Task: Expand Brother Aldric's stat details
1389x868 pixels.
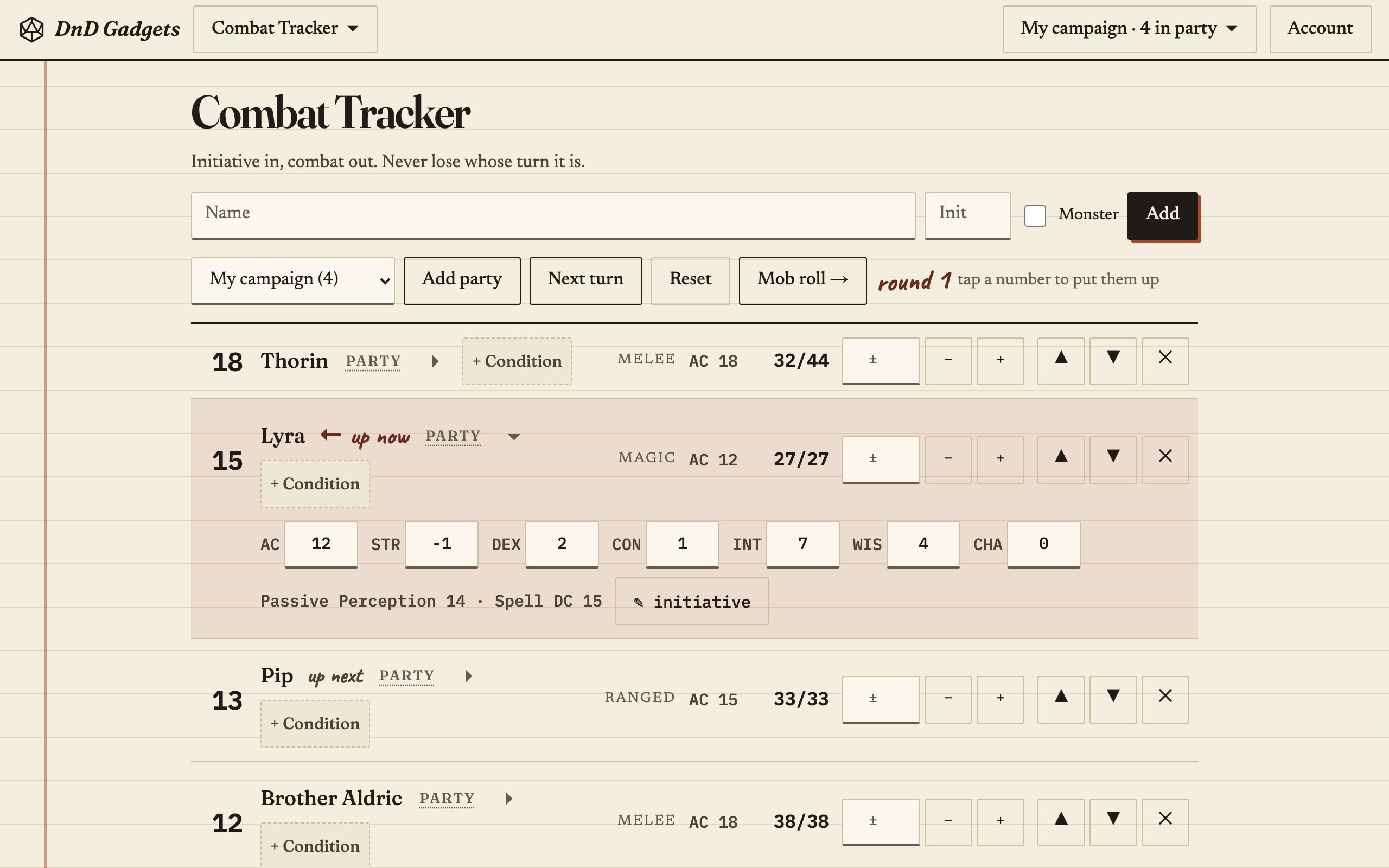Action: pos(508,799)
